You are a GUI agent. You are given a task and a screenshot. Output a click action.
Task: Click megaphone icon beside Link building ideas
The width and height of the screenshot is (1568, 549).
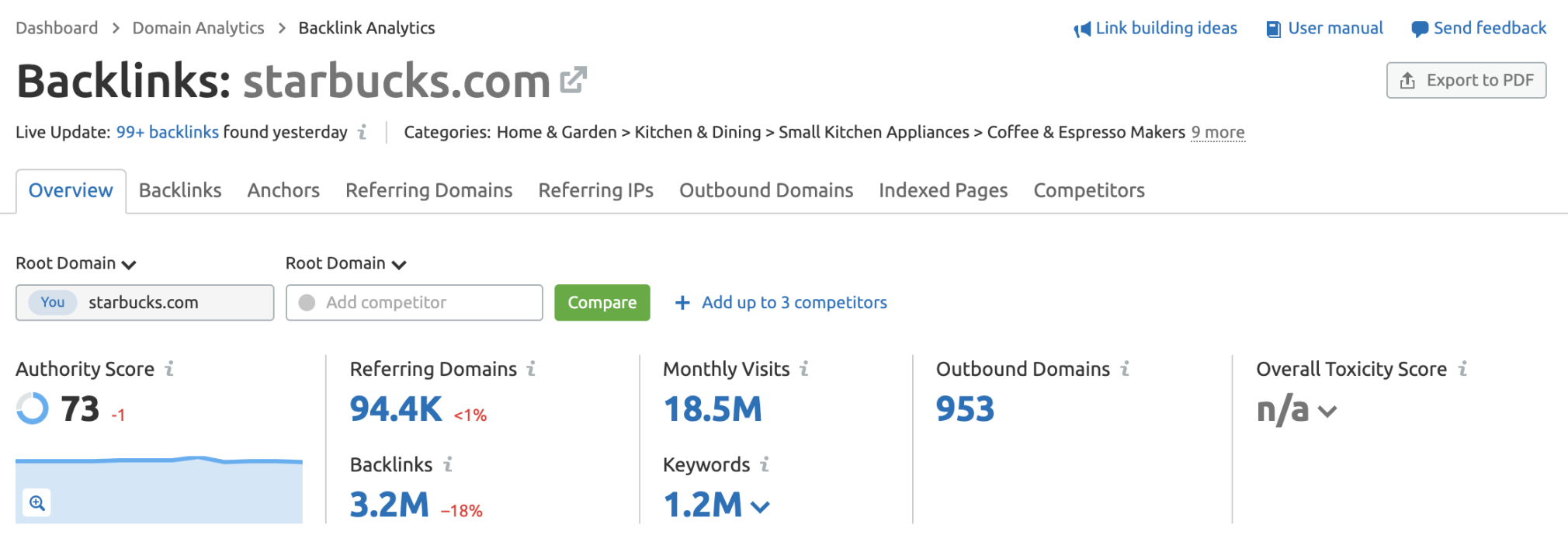tap(1082, 30)
